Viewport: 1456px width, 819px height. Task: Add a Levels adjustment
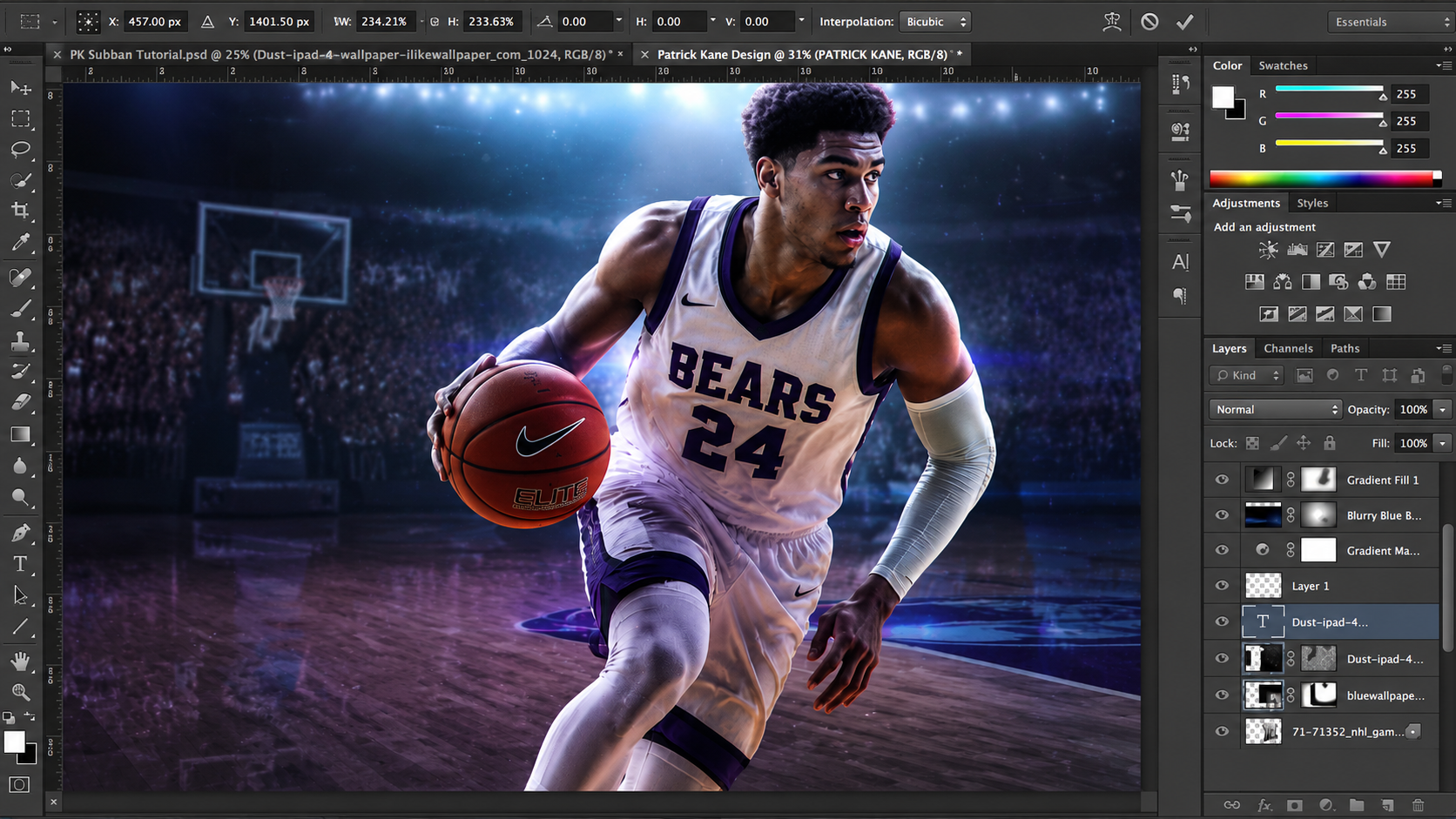[x=1297, y=250]
